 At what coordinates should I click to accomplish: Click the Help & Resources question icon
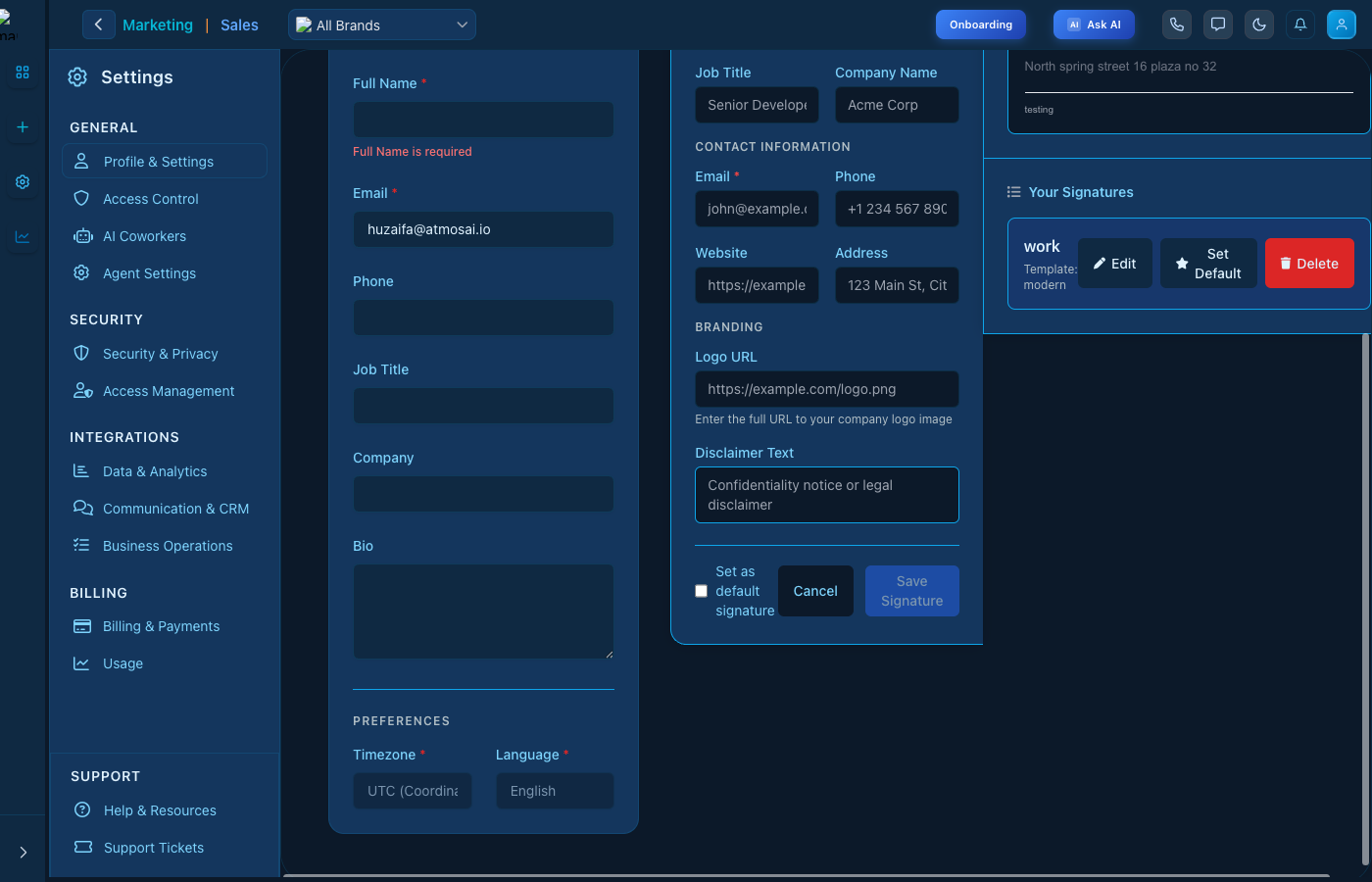pos(82,809)
